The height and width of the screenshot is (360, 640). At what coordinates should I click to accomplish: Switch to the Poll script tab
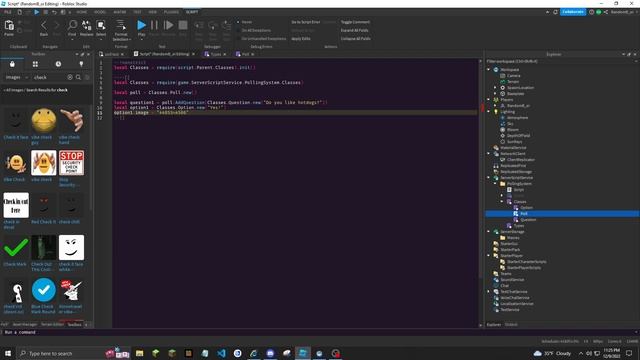click(x=245, y=54)
